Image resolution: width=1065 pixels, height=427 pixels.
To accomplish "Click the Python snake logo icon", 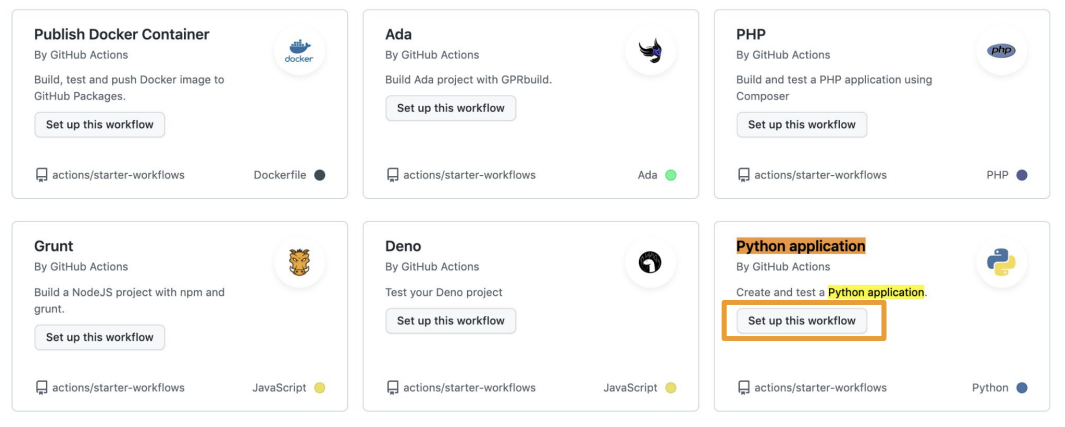I will [x=1001, y=262].
